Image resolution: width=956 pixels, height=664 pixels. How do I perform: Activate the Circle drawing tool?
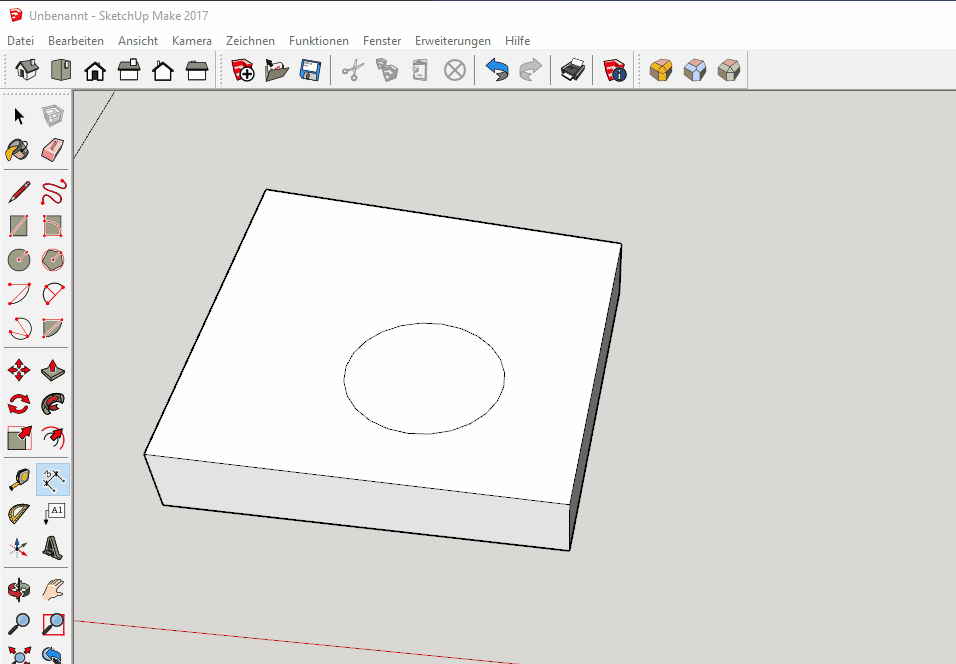pos(18,260)
